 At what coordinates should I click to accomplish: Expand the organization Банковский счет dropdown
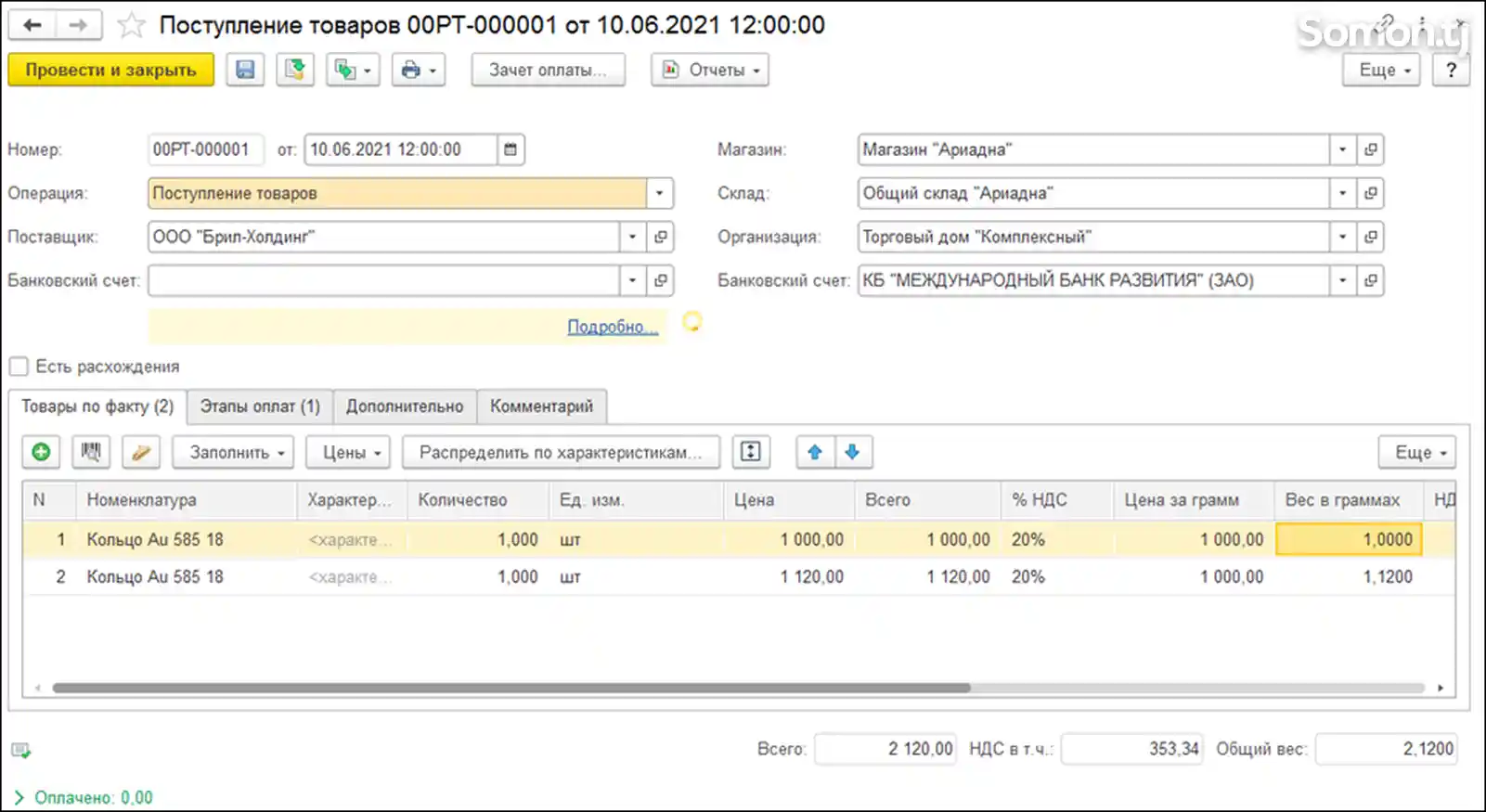click(x=1342, y=280)
